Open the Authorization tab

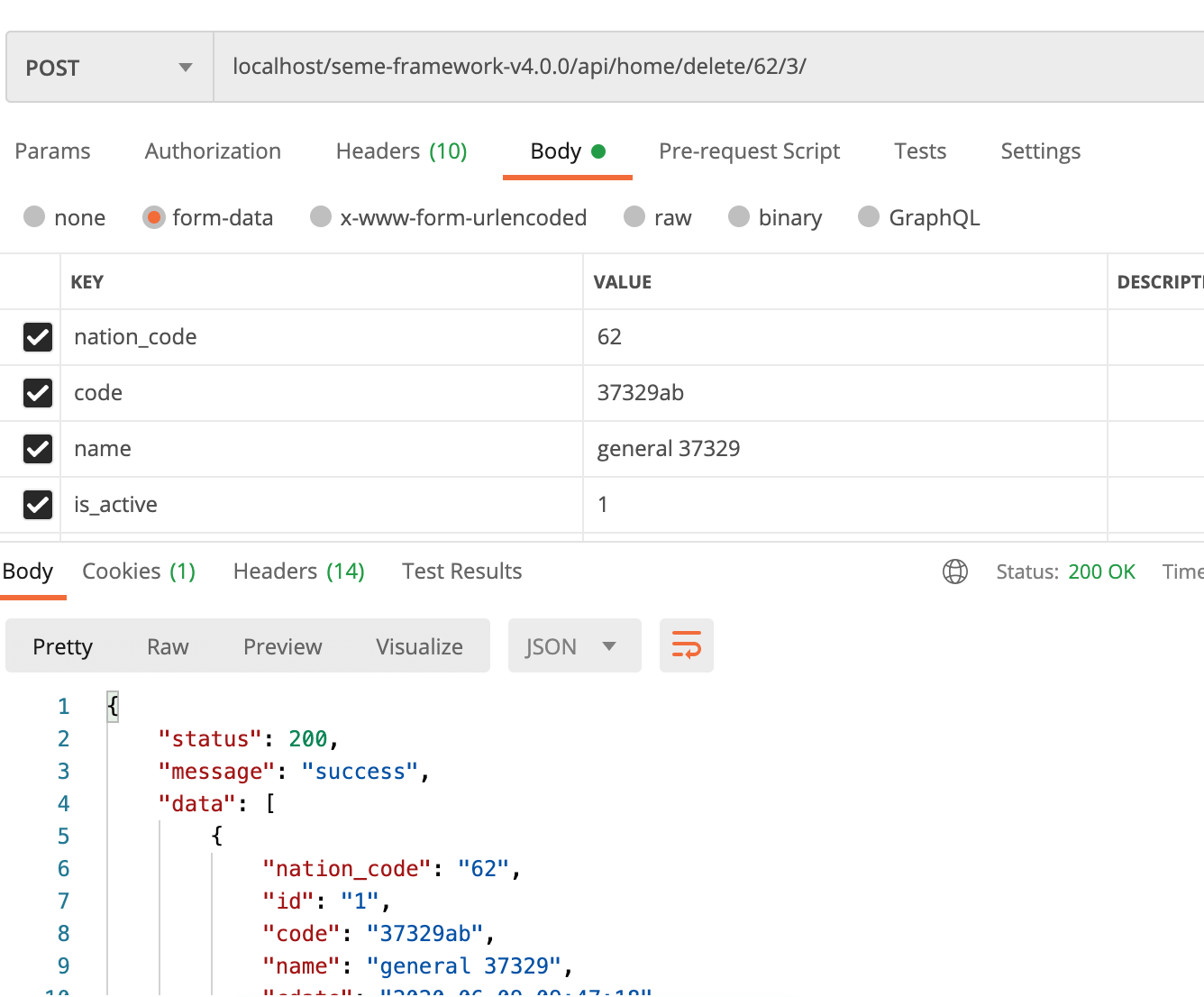click(x=213, y=151)
